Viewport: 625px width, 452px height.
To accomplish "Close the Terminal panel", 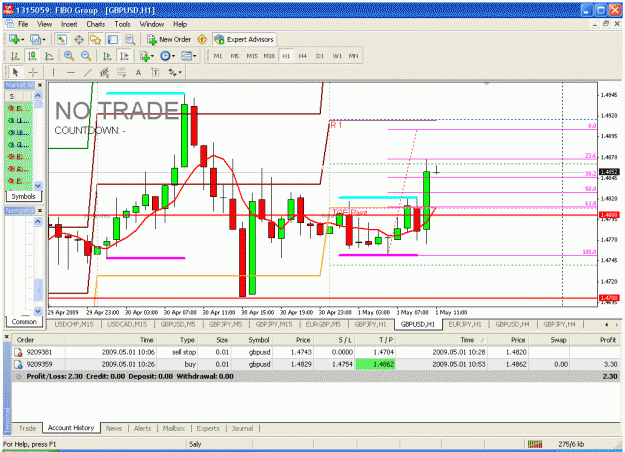I will tap(6, 337).
